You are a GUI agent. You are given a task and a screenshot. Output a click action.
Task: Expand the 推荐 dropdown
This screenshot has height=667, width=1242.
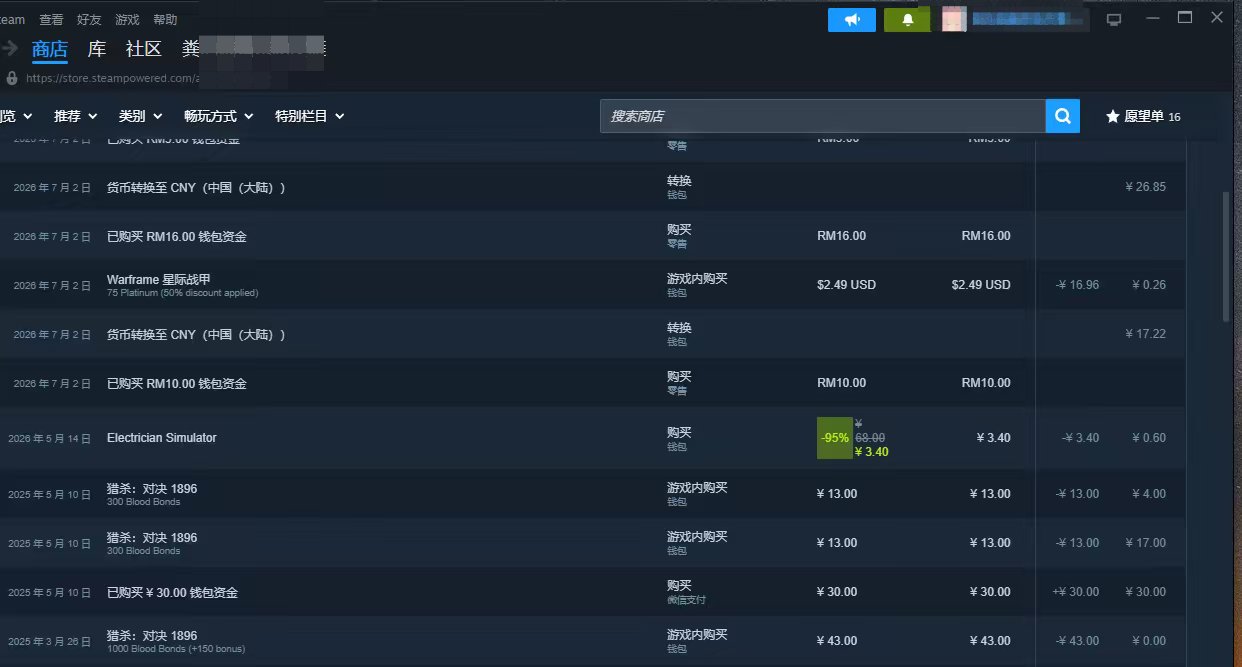point(76,116)
